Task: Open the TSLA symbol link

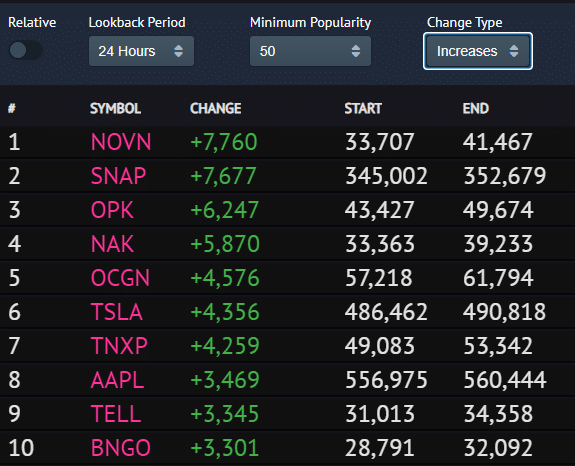Action: pyautogui.click(x=117, y=312)
